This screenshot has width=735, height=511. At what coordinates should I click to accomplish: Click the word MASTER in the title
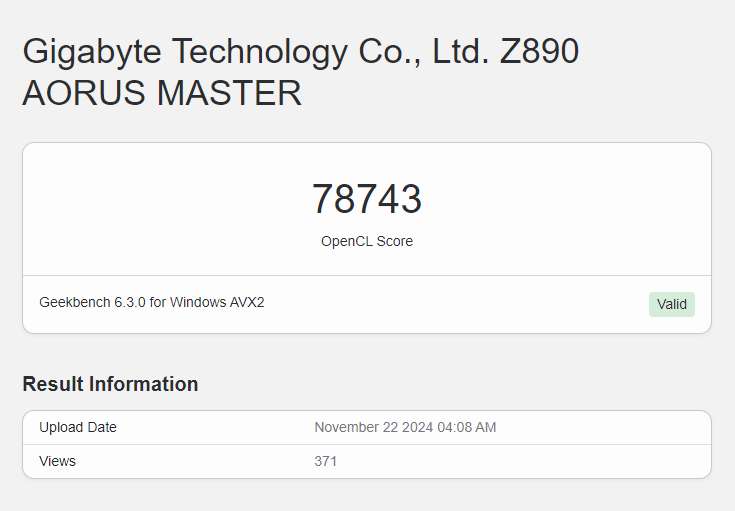(230, 93)
